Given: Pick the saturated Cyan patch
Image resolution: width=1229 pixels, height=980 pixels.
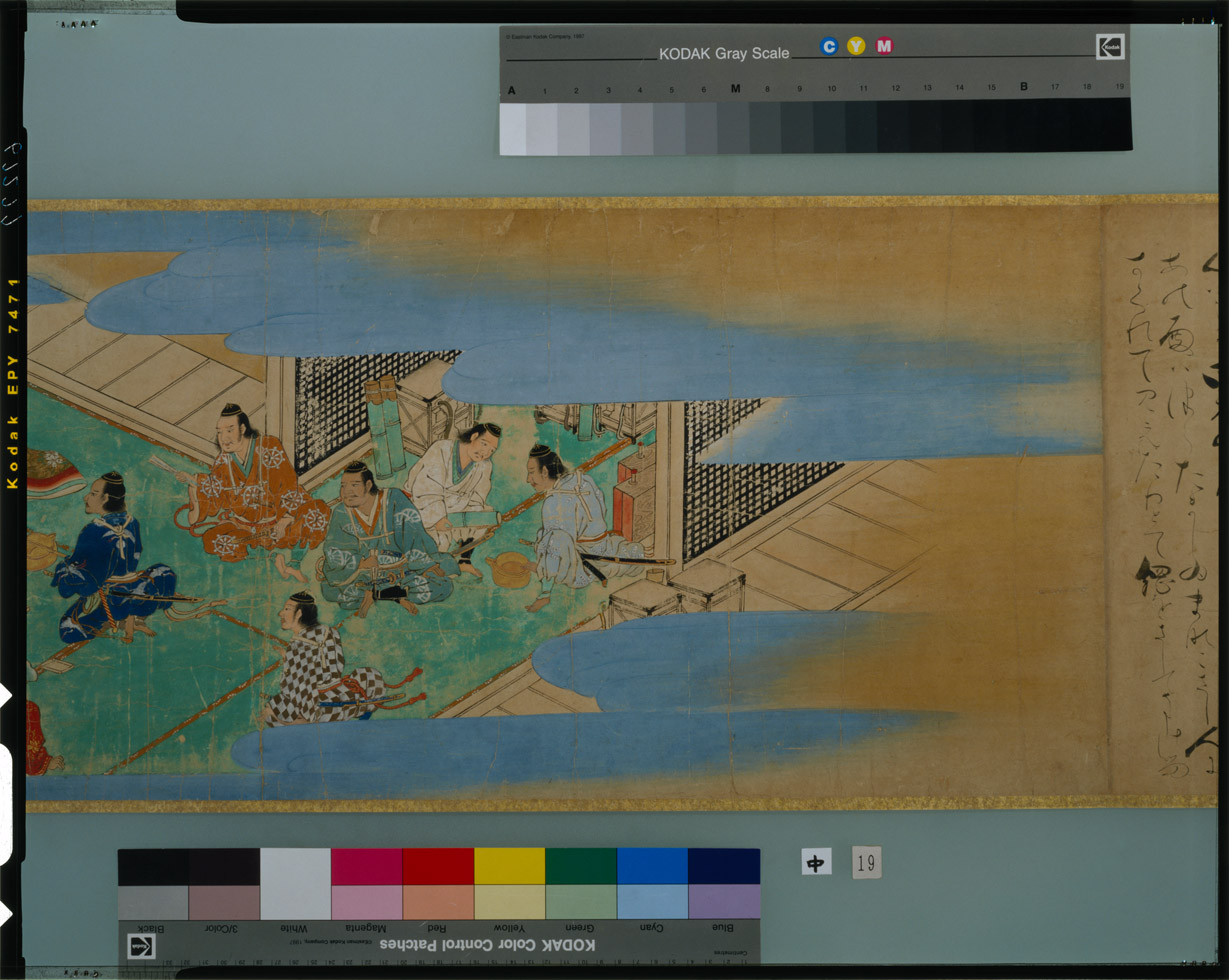Looking at the screenshot, I should click(652, 867).
